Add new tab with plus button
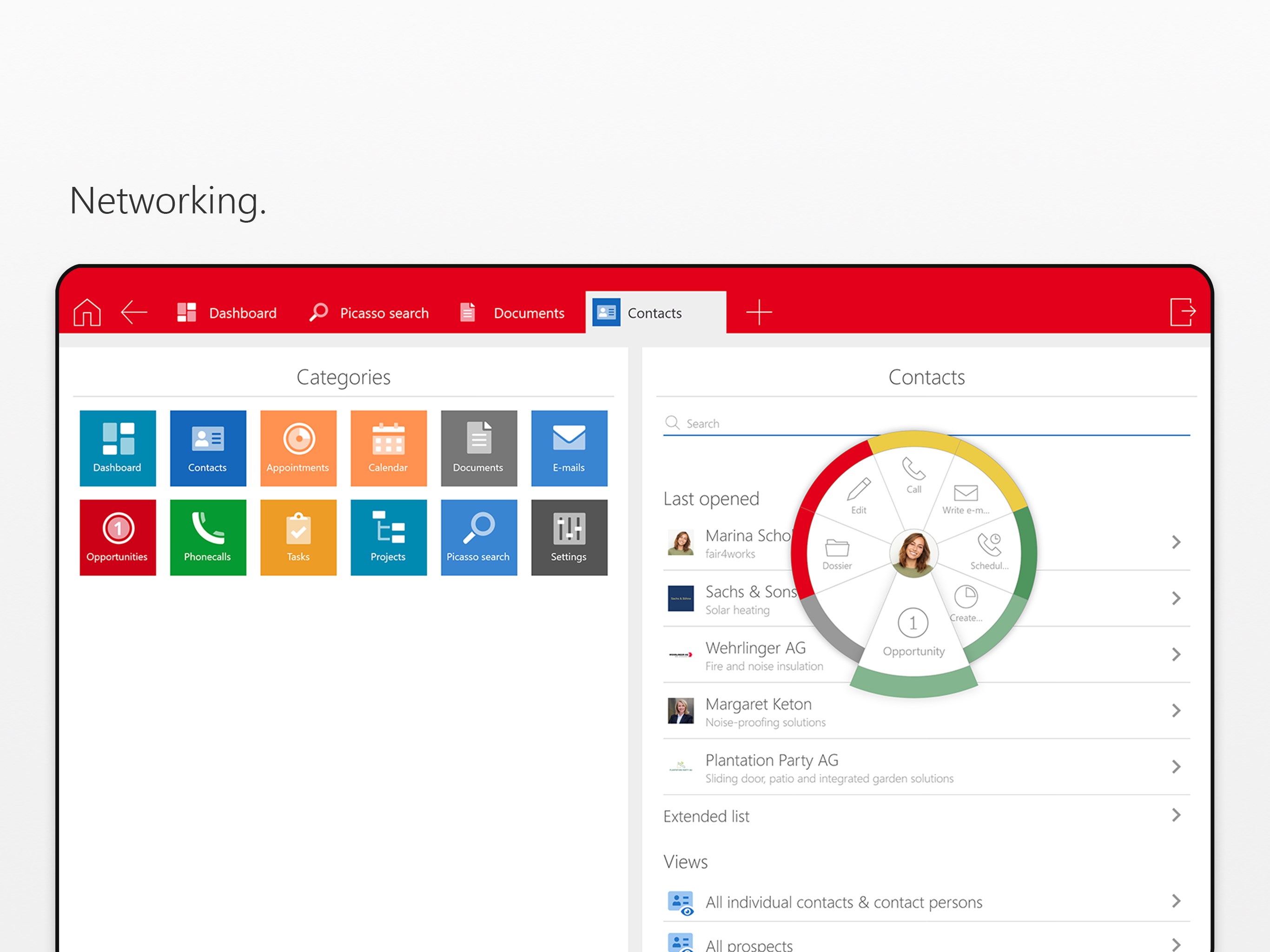This screenshot has height=952, width=1270. 759,312
